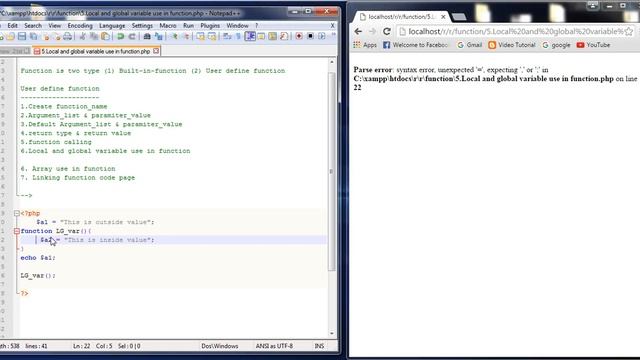The width and height of the screenshot is (640, 360).
Task: Click the Replace toolbar icon
Action: pyautogui.click(x=158, y=37)
